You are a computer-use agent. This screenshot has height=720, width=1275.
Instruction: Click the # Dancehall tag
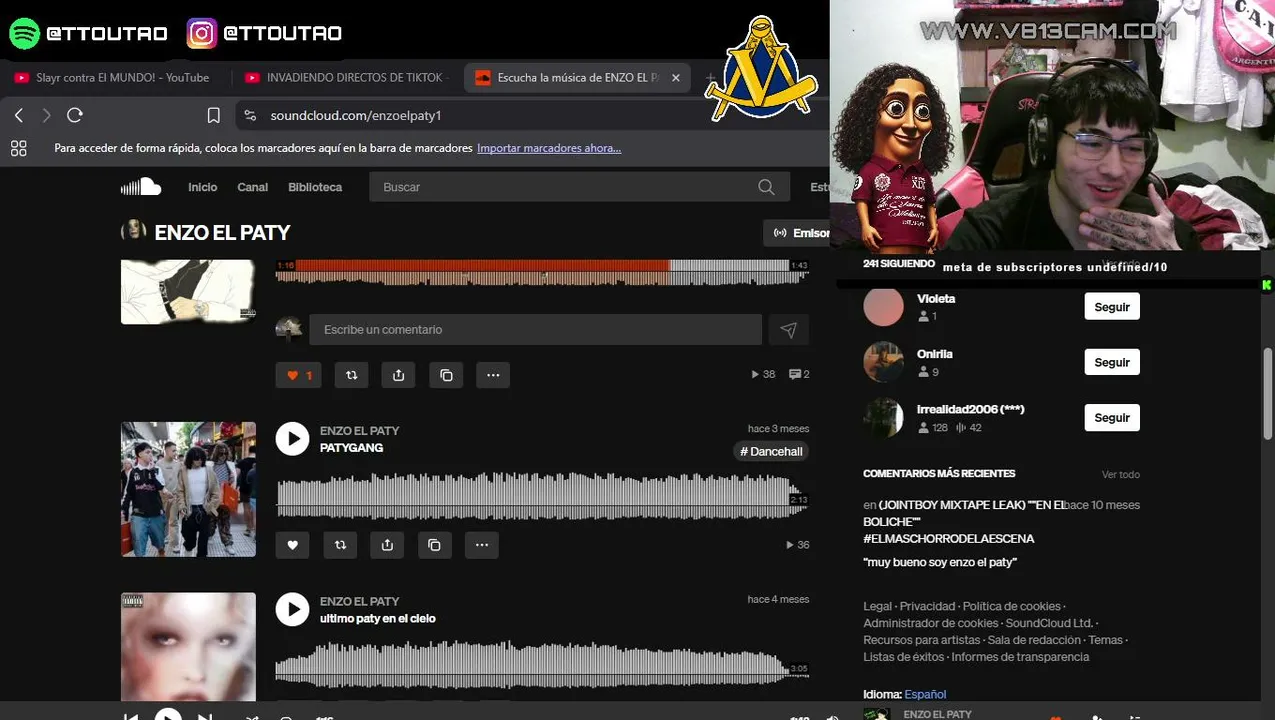pyautogui.click(x=771, y=451)
